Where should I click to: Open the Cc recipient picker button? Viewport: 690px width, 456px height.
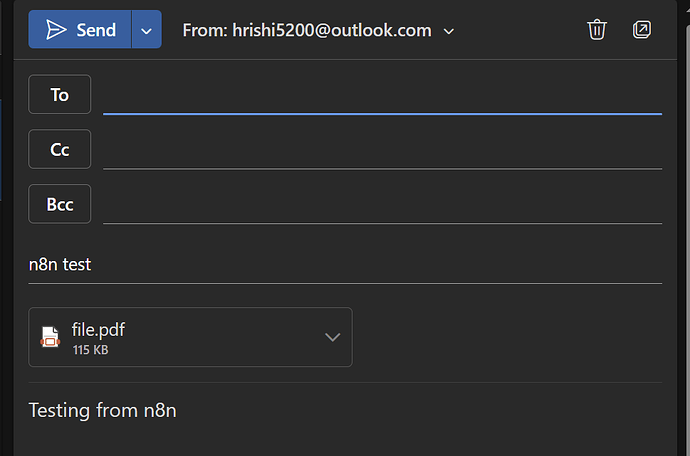(60, 149)
